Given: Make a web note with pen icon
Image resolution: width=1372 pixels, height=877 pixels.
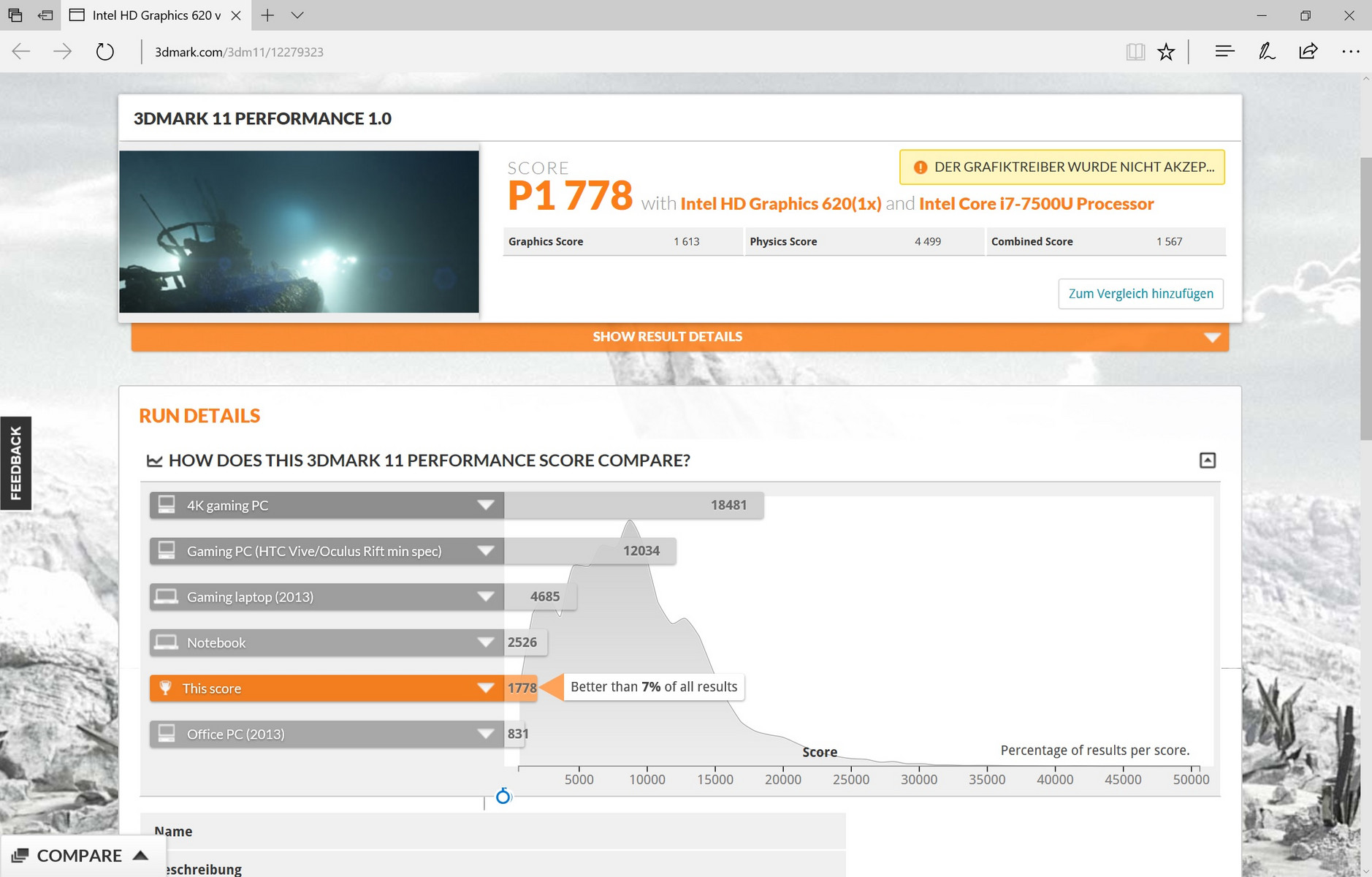Looking at the screenshot, I should point(1267,51).
